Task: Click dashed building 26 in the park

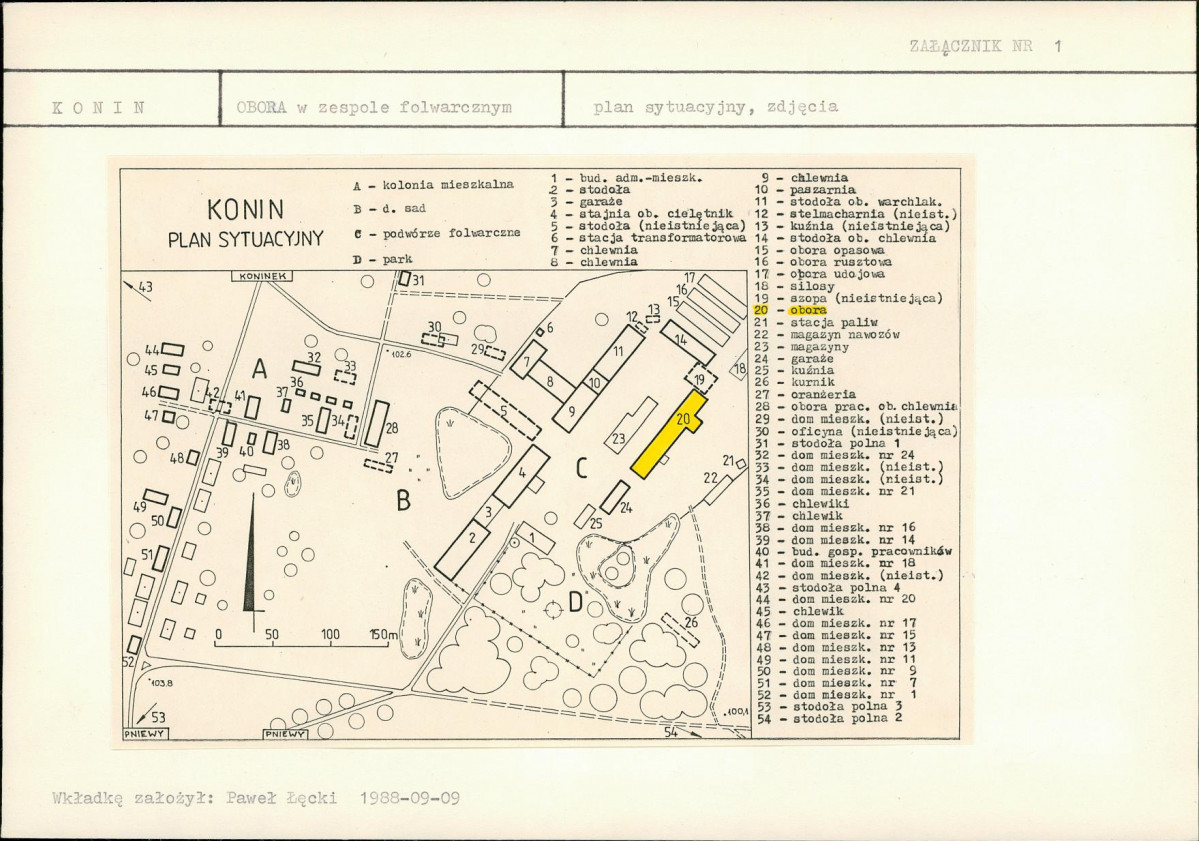Action: pyautogui.click(x=681, y=630)
